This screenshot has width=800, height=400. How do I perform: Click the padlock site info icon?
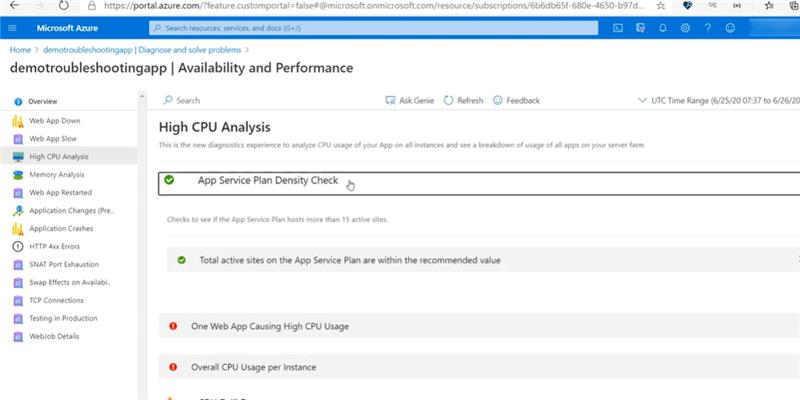[x=92, y=6]
